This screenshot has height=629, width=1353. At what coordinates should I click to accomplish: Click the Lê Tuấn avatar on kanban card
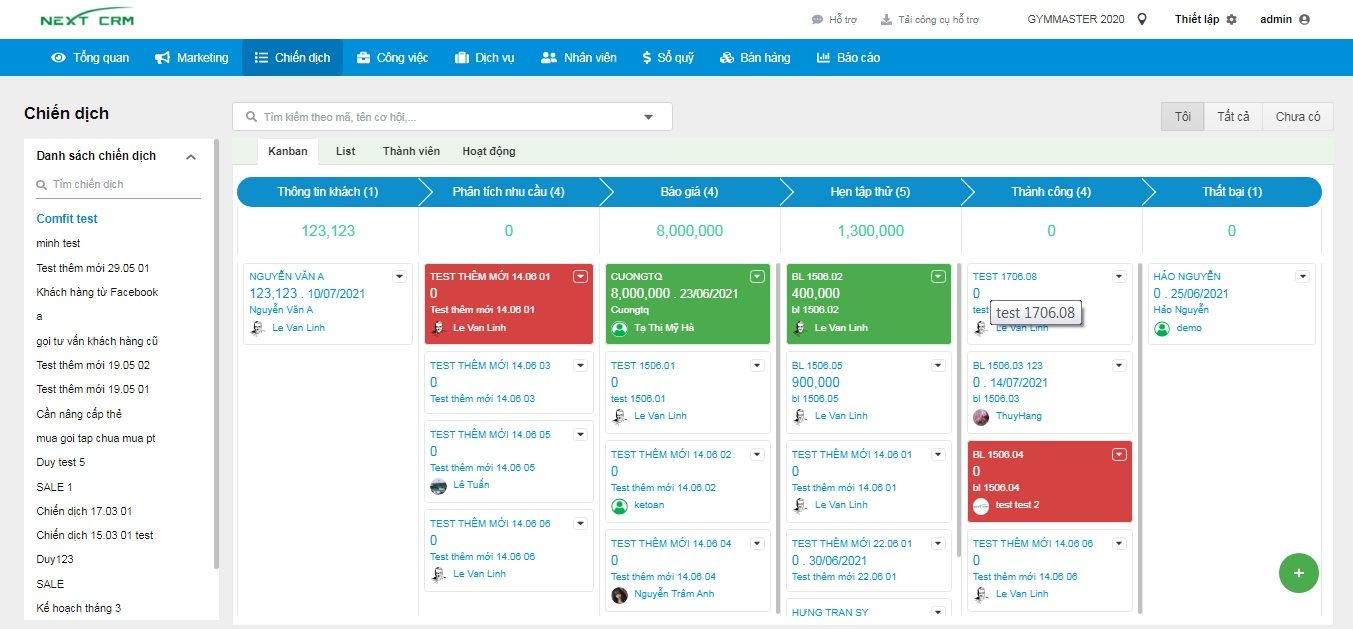tap(438, 486)
